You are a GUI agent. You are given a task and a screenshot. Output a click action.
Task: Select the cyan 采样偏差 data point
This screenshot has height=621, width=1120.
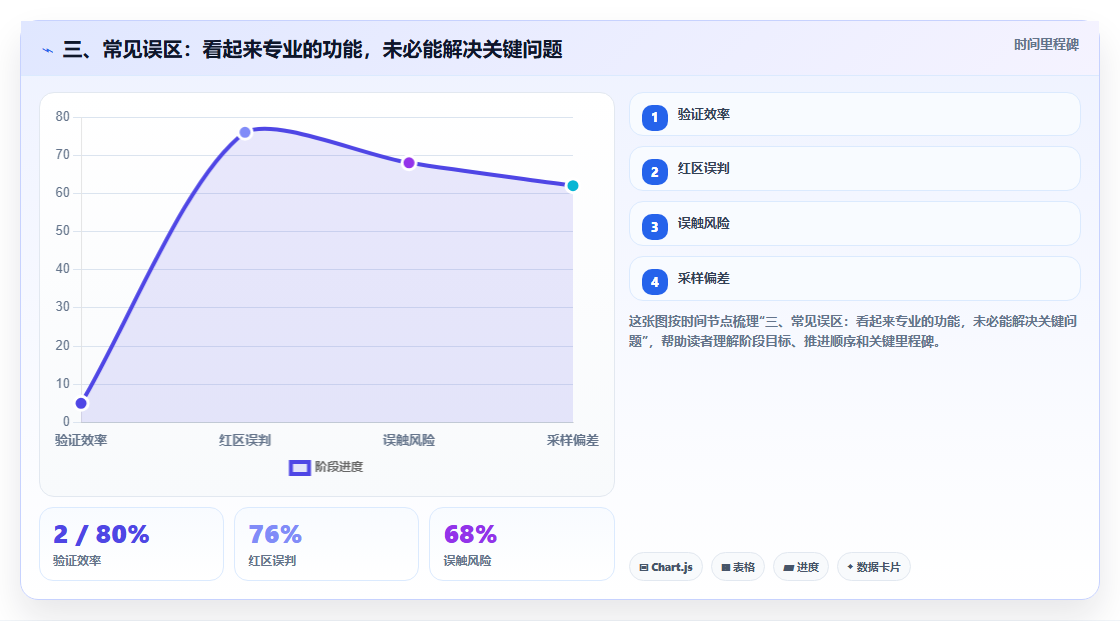point(572,186)
